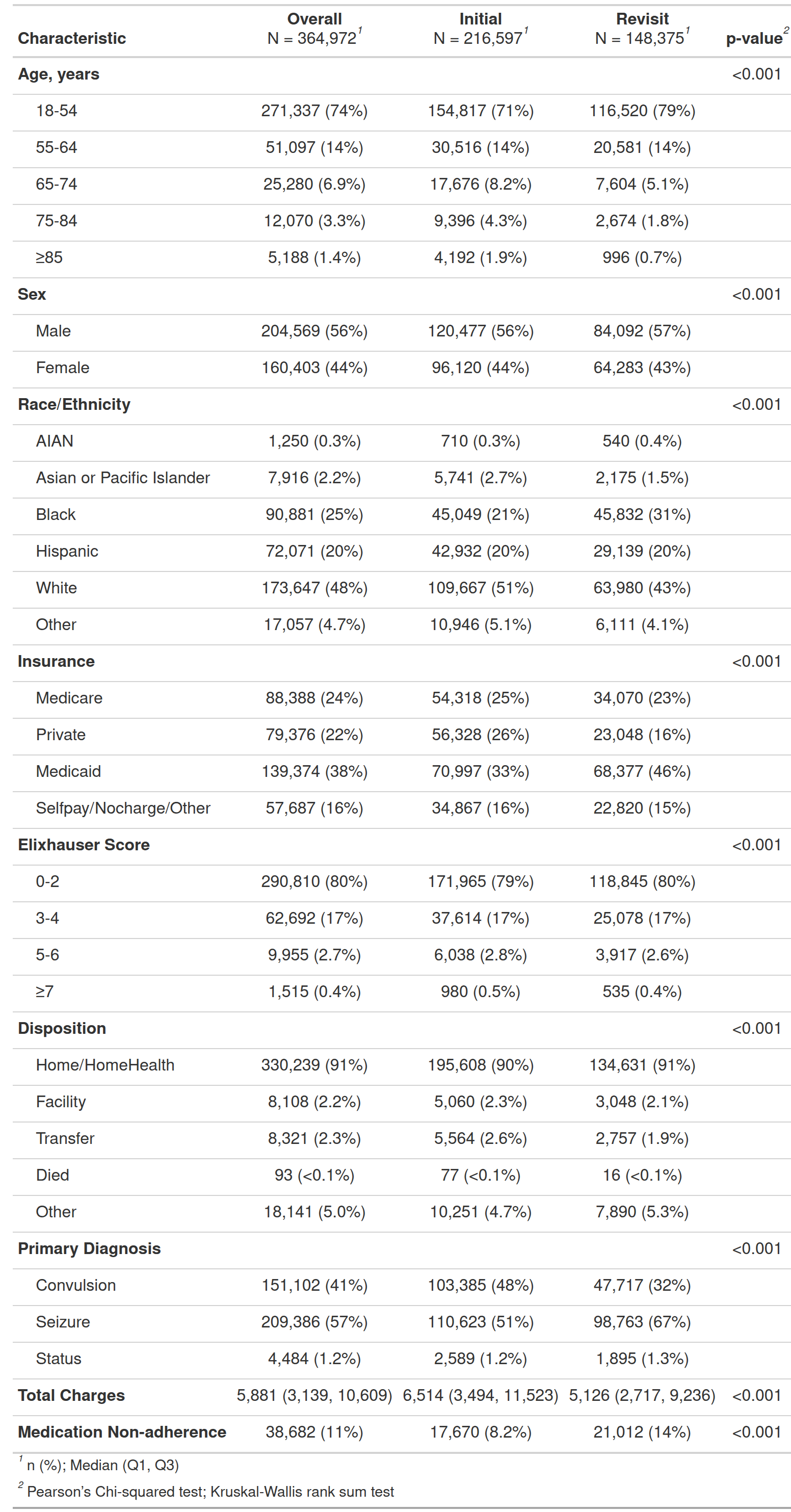Screen dimensions: 791x1512
Task: Select the Medicaid row label
Action: click(x=69, y=772)
